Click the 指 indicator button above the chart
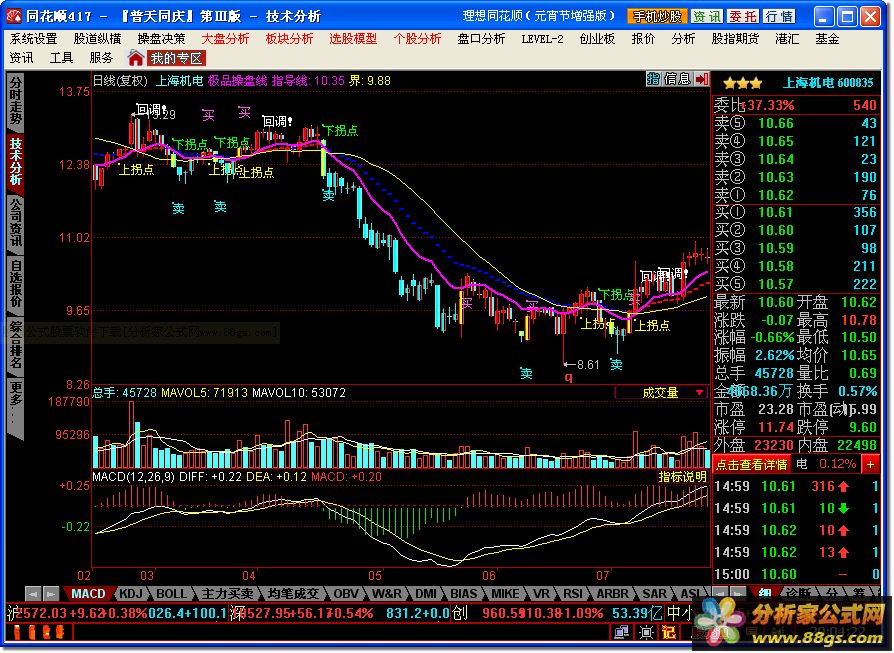 click(653, 79)
